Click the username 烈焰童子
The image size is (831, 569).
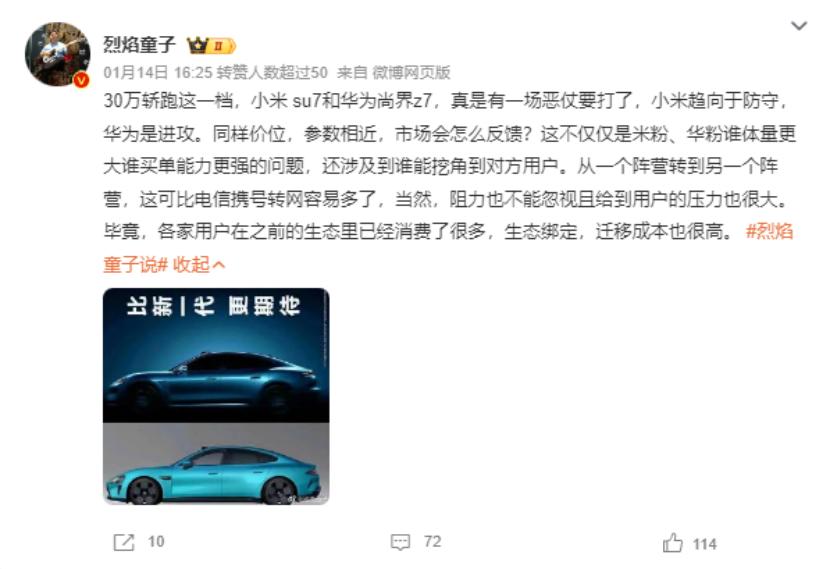click(x=139, y=45)
